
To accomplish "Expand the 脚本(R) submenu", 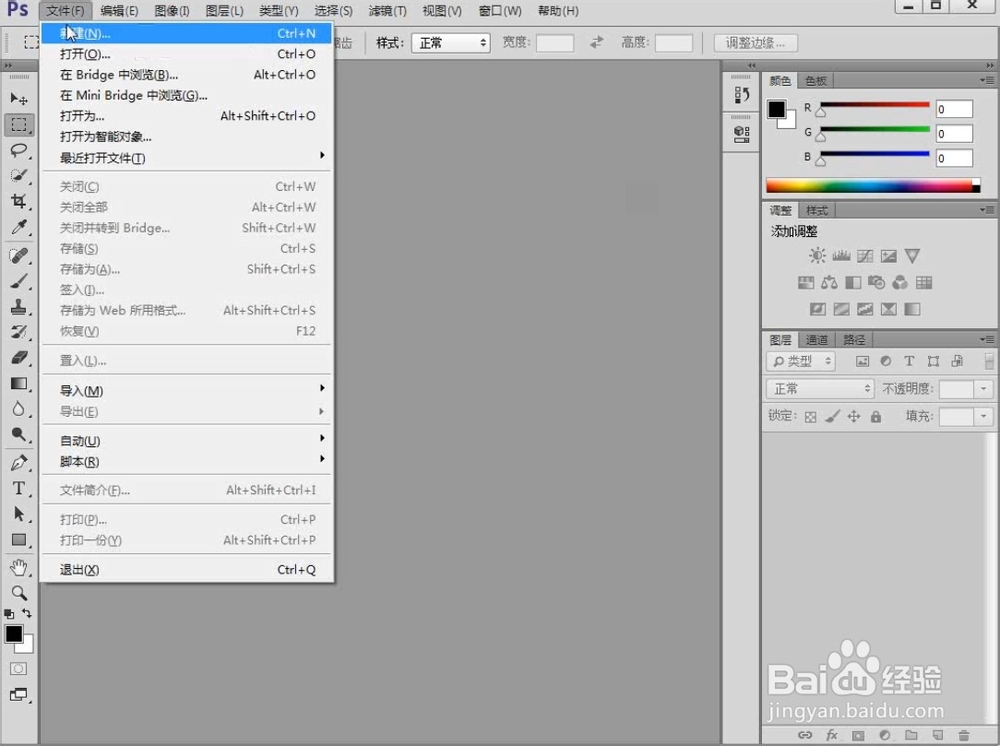I will [x=186, y=461].
